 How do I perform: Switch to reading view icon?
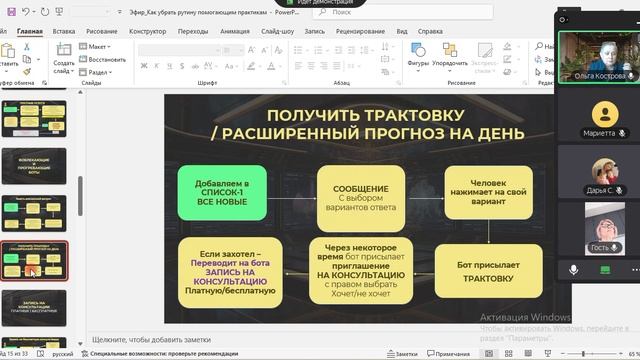click(x=528, y=353)
